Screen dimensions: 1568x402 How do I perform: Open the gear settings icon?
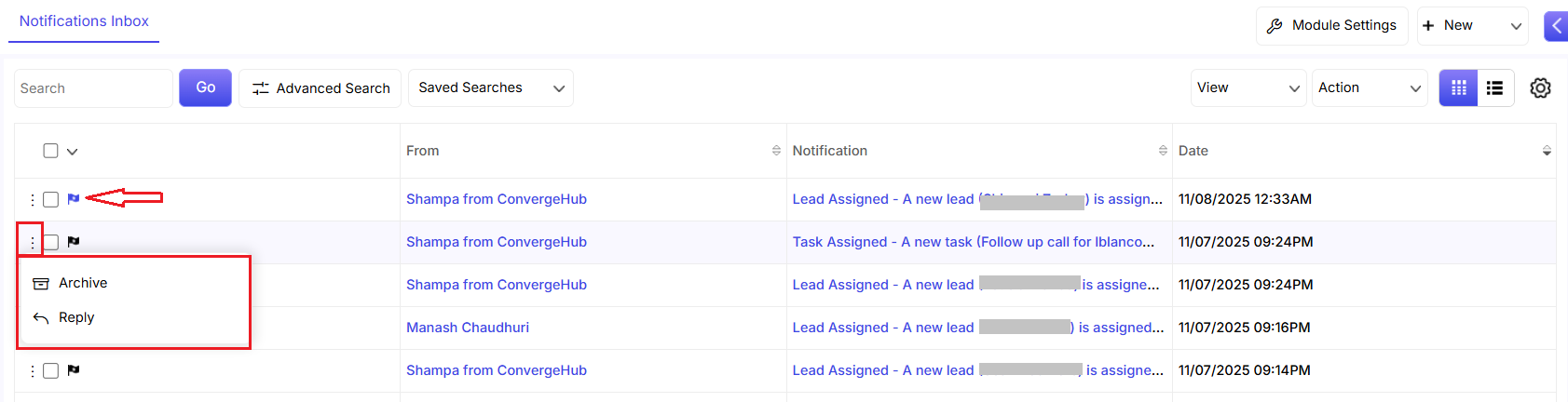1540,88
